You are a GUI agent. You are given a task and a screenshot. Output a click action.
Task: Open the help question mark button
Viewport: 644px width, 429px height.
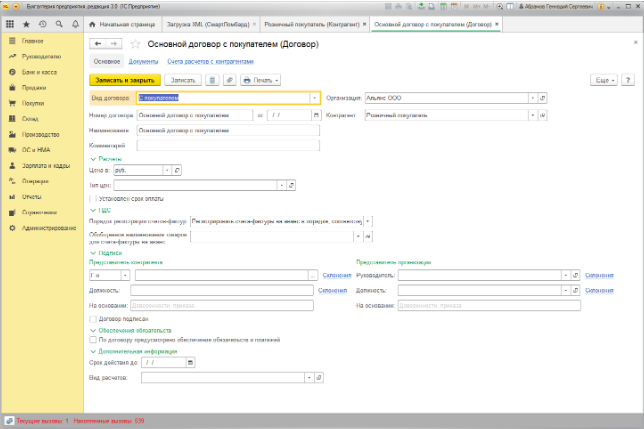click(628, 80)
